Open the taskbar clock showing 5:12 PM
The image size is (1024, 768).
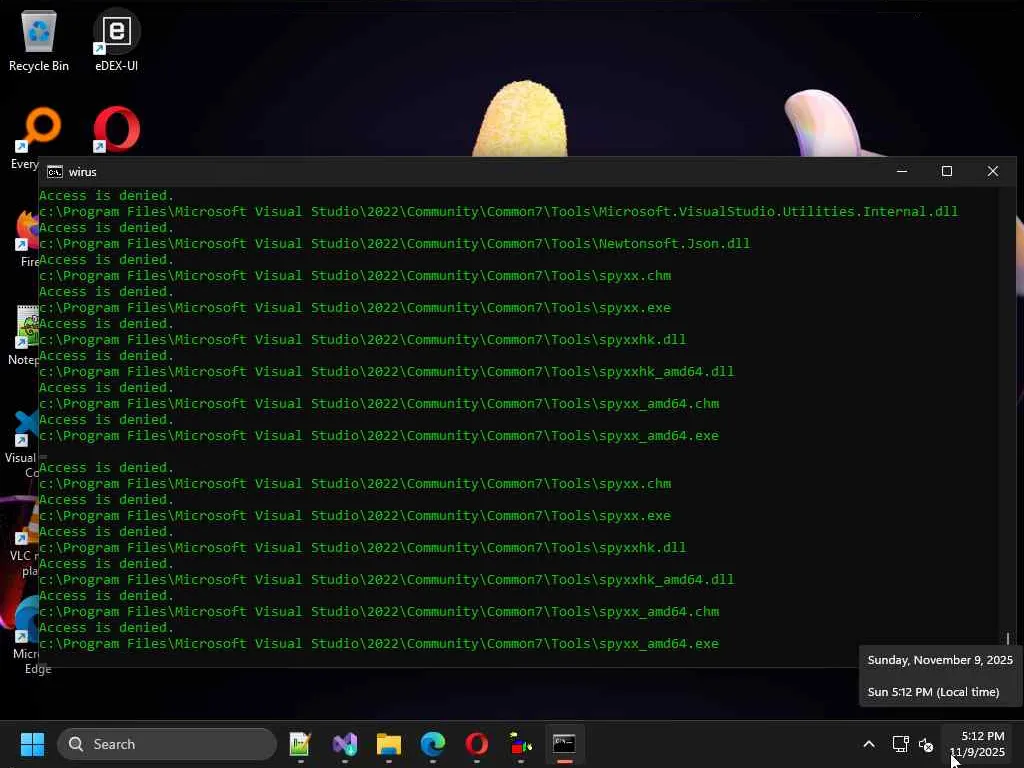click(978, 744)
